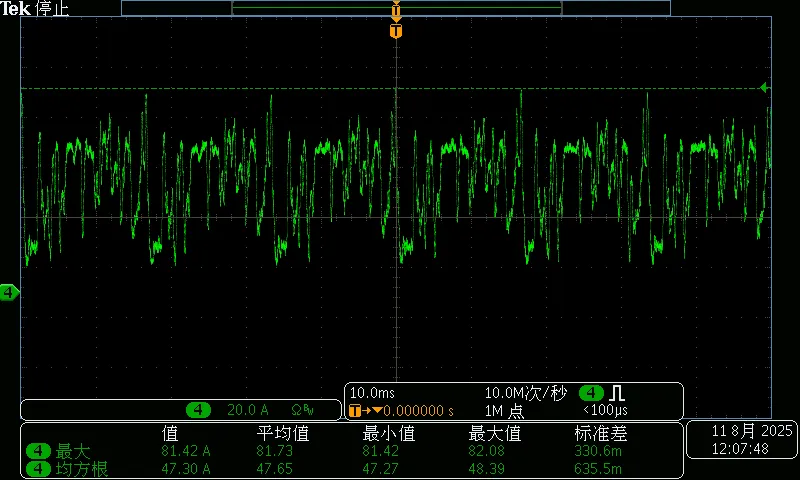The image size is (800, 480).
Task: Click the time 12:07:48
Action: tap(740, 449)
